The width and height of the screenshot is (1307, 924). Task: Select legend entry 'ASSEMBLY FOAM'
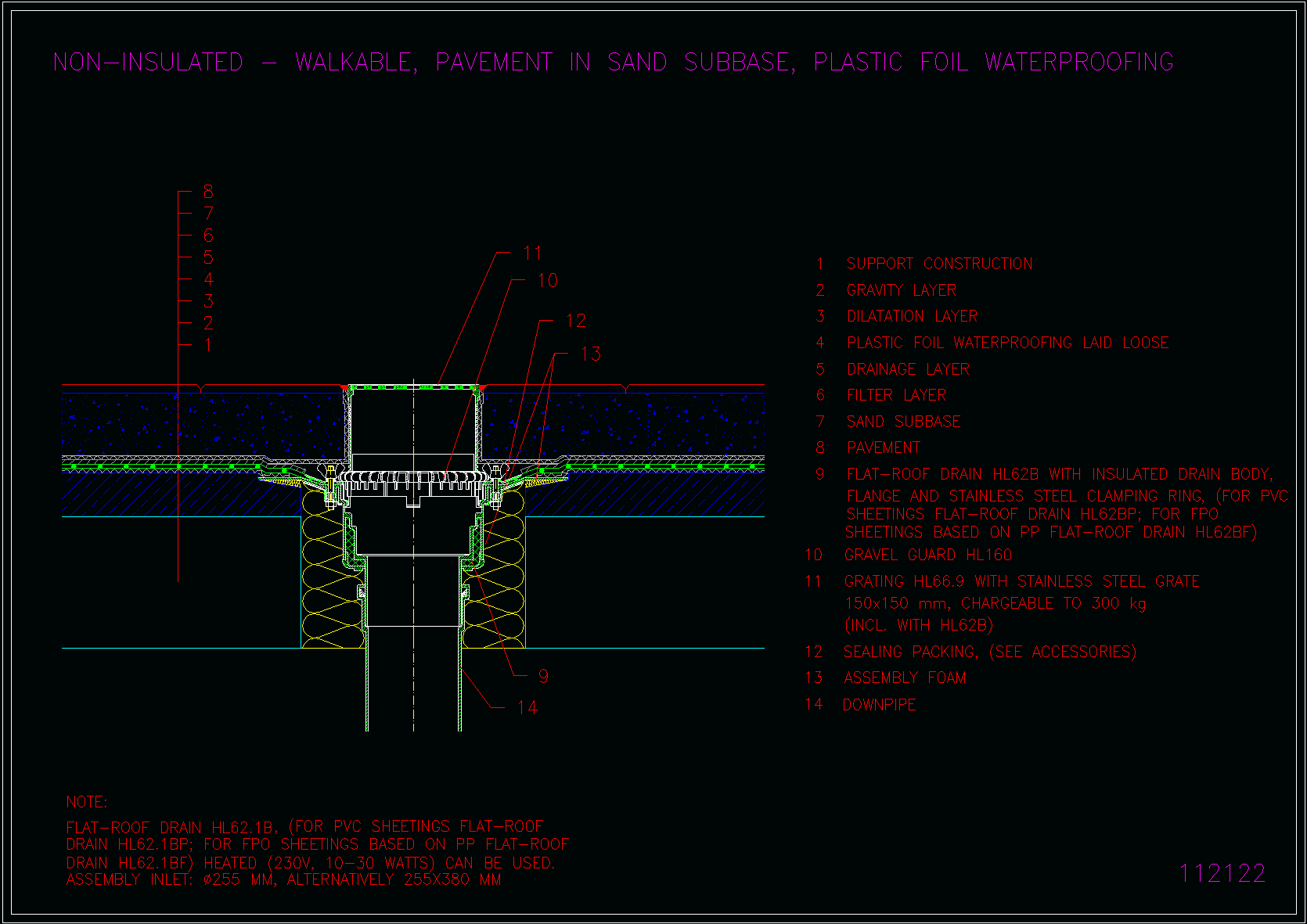coord(905,678)
